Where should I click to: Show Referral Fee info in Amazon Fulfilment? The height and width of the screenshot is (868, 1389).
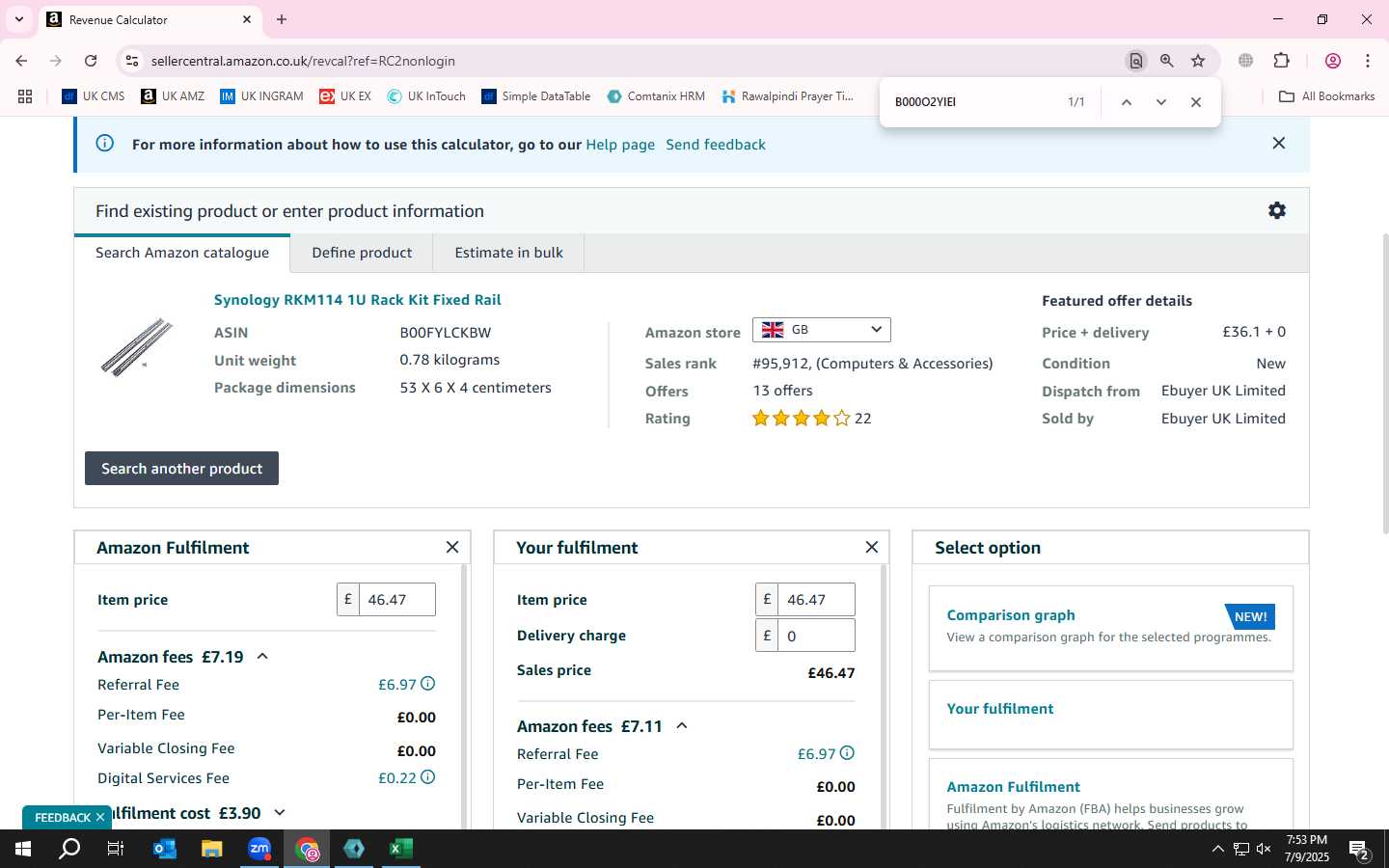(428, 684)
